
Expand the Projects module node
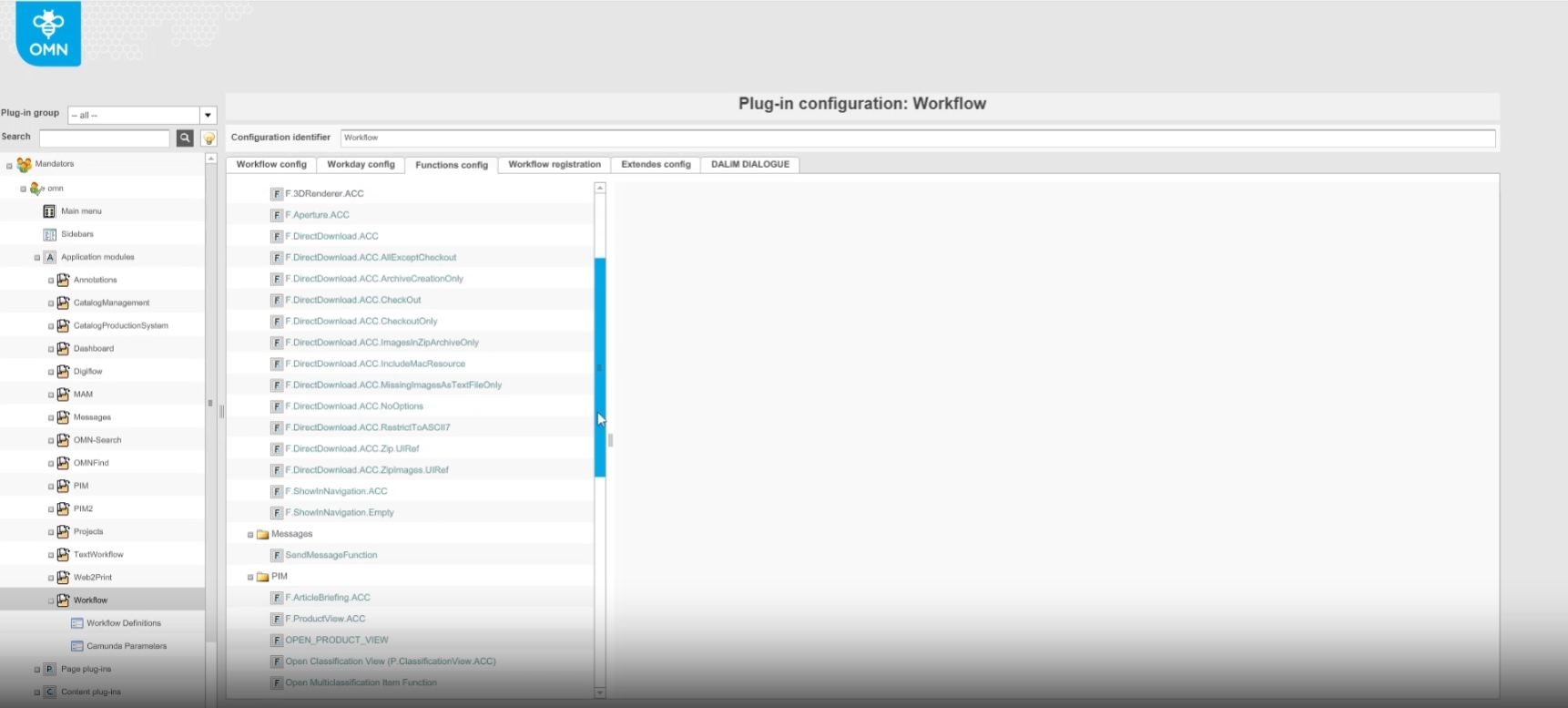(50, 532)
